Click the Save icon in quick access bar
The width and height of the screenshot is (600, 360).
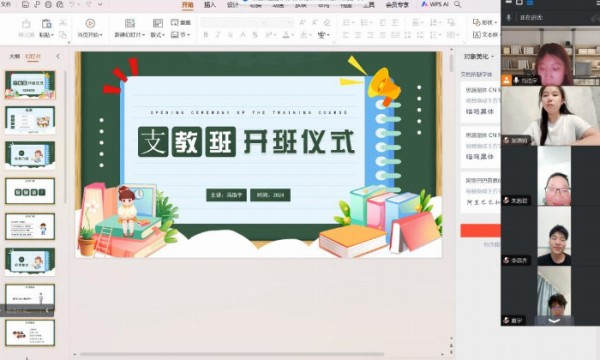click(x=25, y=5)
